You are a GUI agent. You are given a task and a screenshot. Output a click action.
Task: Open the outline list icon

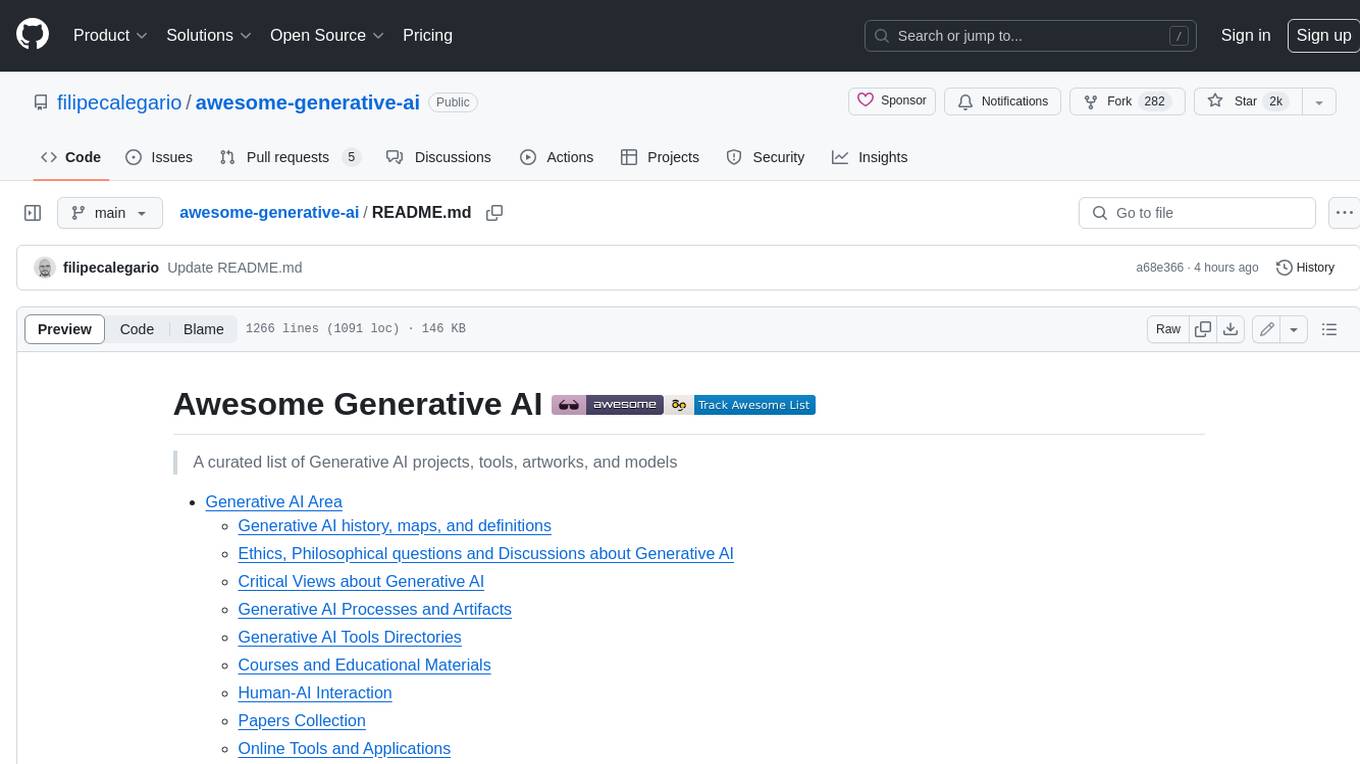click(x=1329, y=329)
